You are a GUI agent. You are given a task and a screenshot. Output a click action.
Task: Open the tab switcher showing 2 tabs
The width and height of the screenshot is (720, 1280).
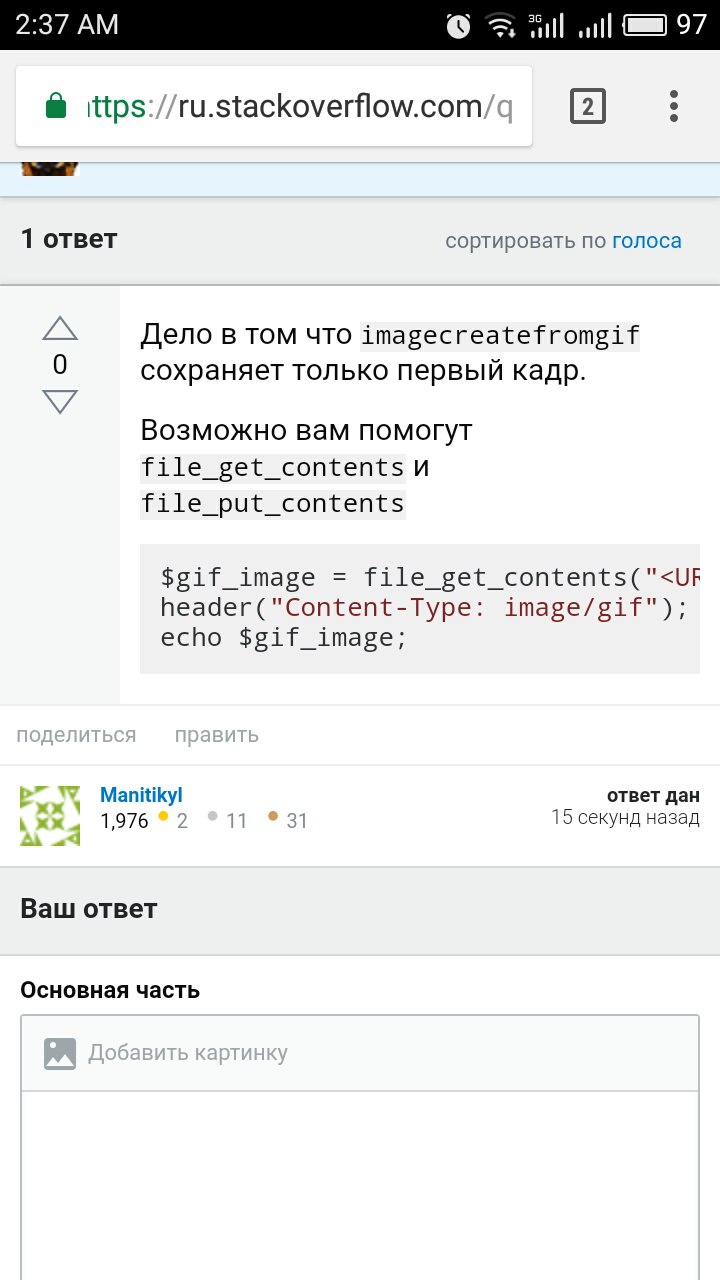tap(588, 106)
